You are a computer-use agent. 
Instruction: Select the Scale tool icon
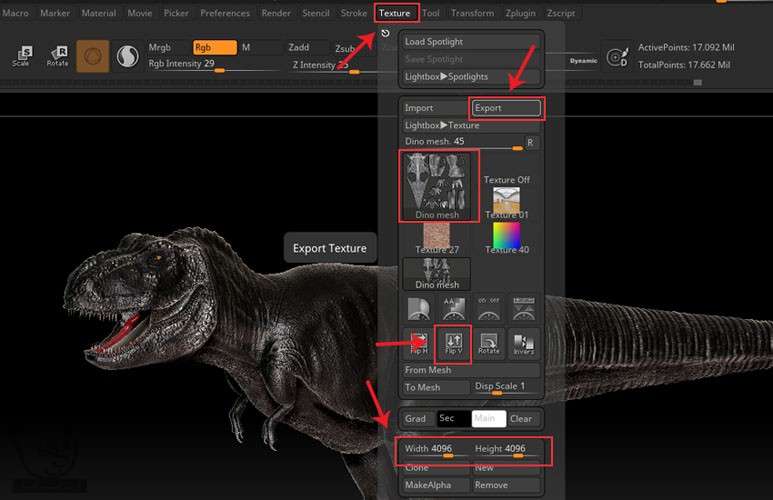point(21,56)
